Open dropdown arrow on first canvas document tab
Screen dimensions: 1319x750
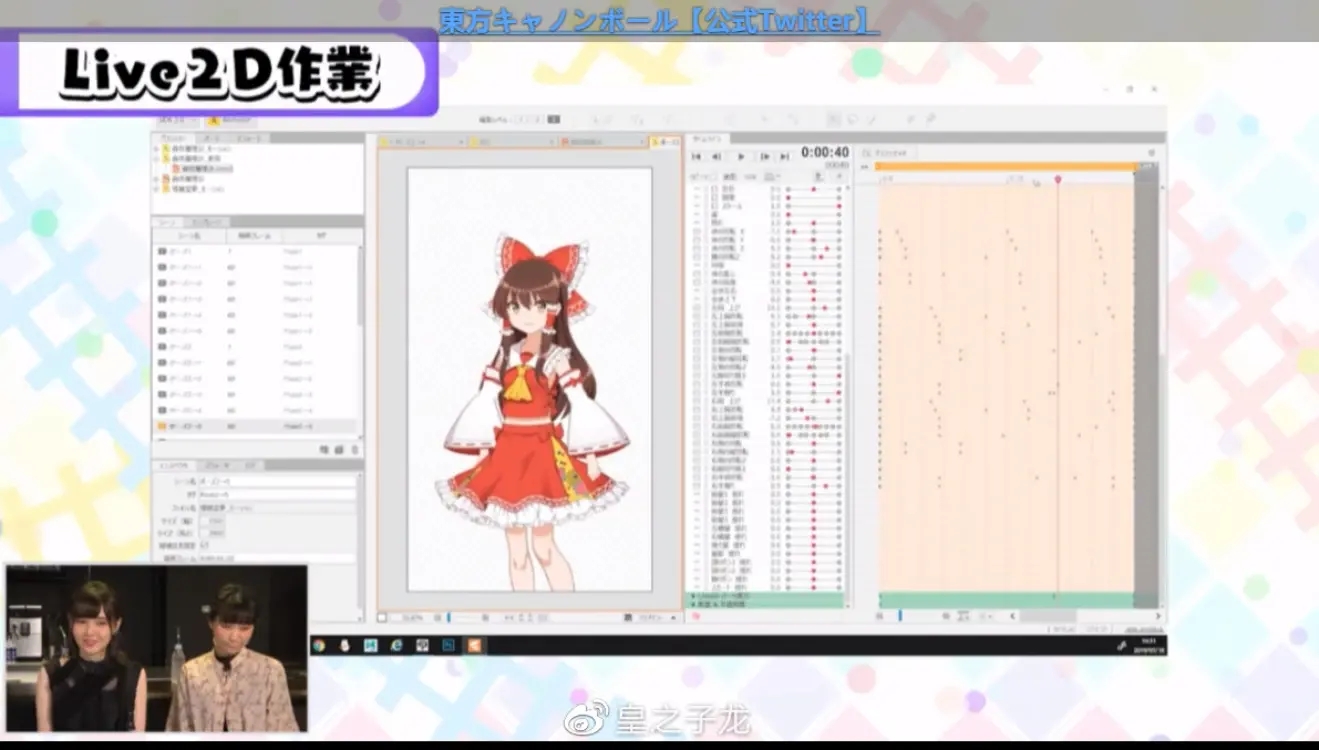click(x=463, y=143)
